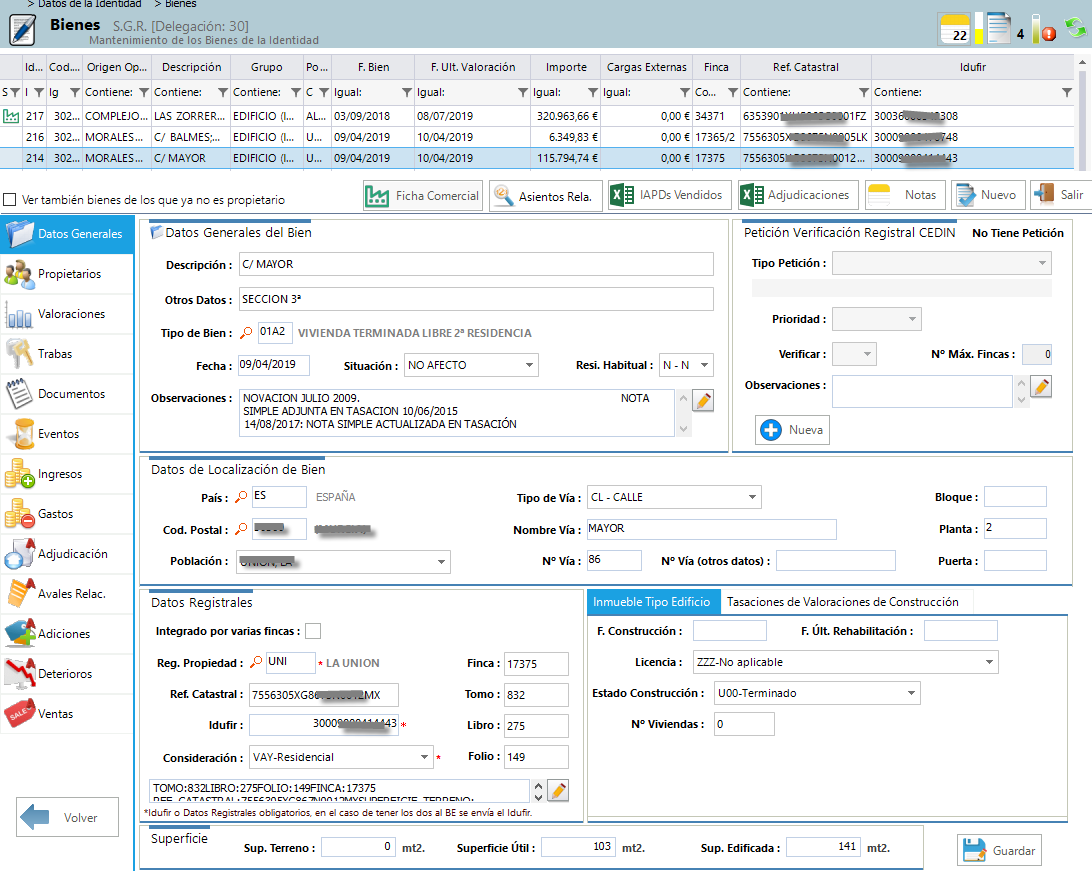Open Eventos hourglass section

pos(67,434)
